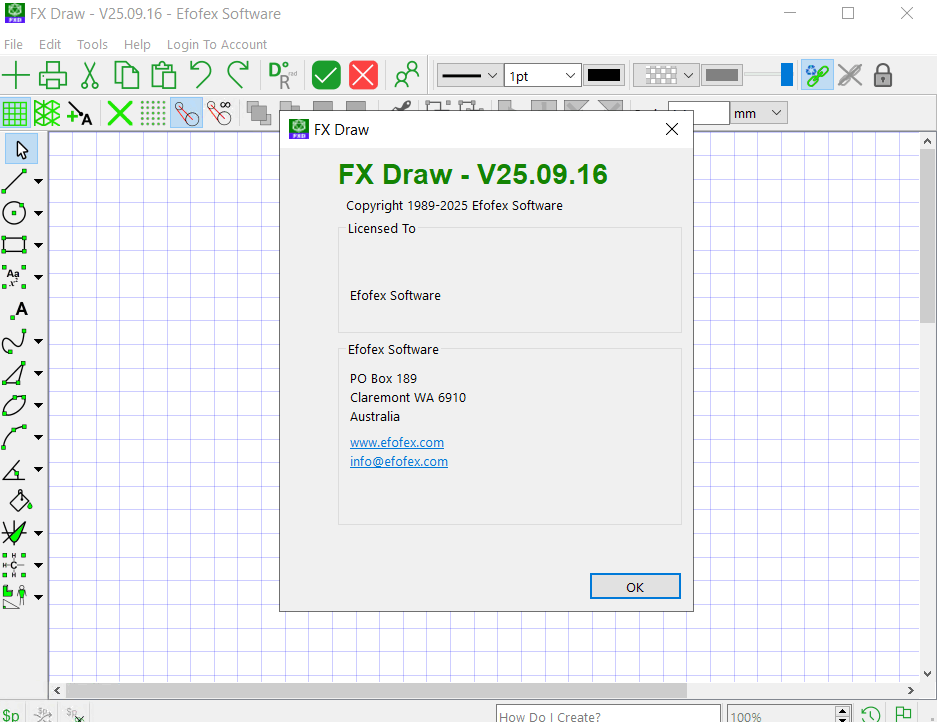Open the File menu
937x722 pixels.
point(13,45)
